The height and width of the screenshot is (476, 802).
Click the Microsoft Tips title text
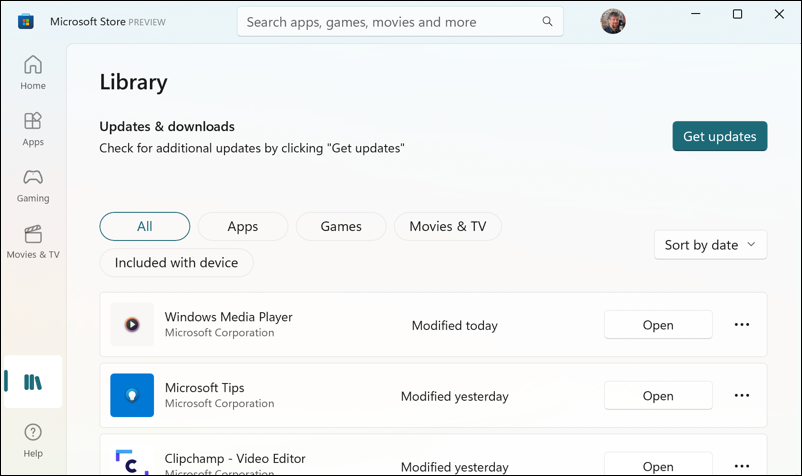pos(205,388)
